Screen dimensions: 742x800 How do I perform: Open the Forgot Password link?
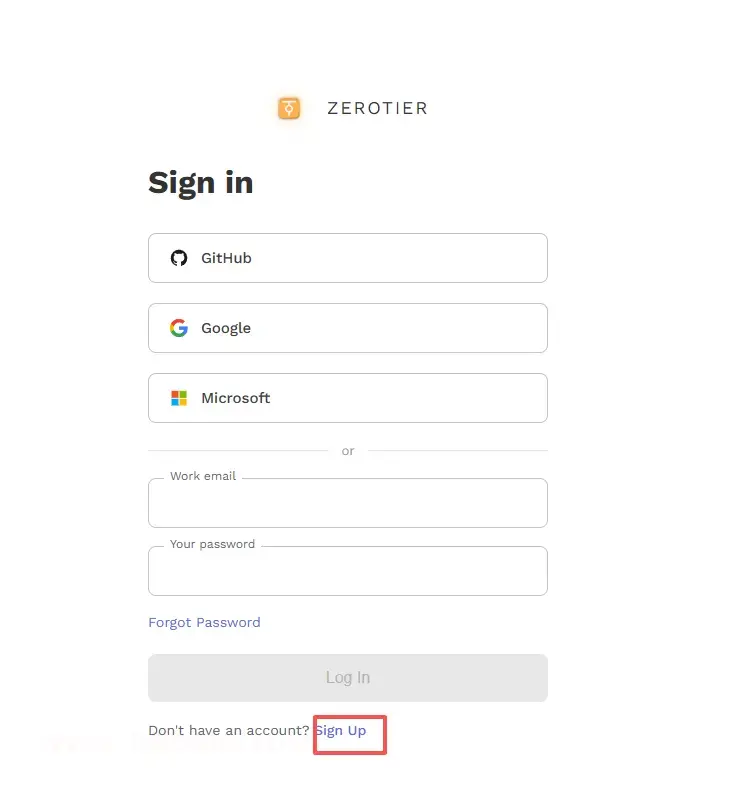pyautogui.click(x=204, y=622)
